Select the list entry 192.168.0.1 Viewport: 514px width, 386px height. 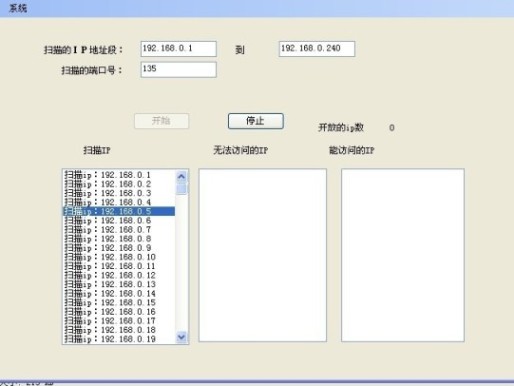(x=119, y=175)
